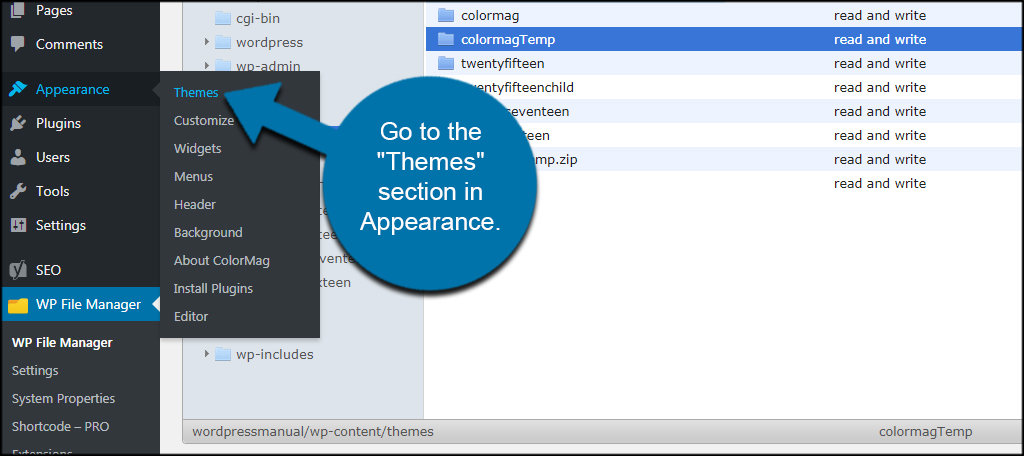Image resolution: width=1024 pixels, height=456 pixels.
Task: Select the colormag folder row
Action: [x=724, y=15]
